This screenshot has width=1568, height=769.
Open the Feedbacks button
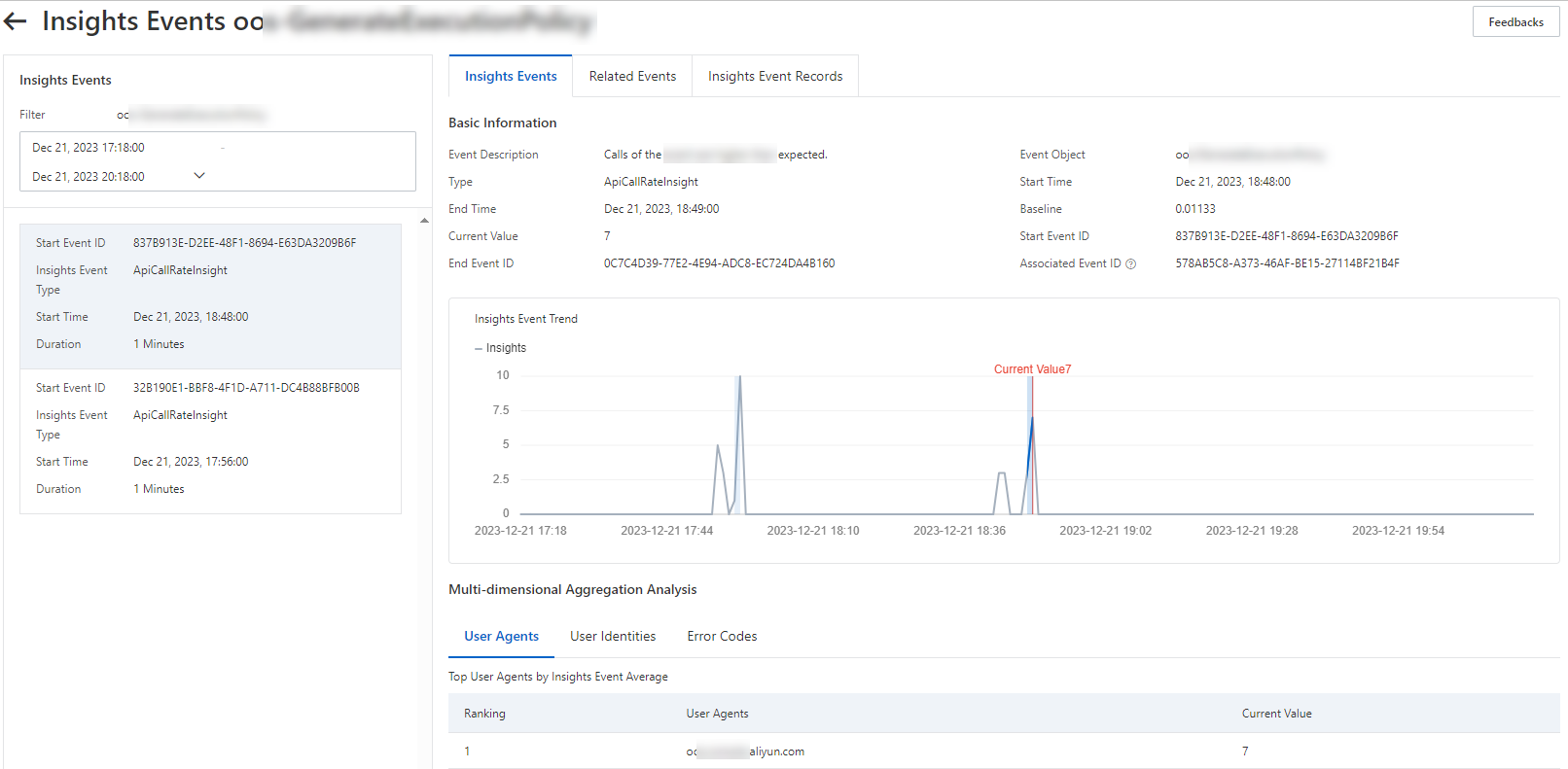pyautogui.click(x=1515, y=22)
